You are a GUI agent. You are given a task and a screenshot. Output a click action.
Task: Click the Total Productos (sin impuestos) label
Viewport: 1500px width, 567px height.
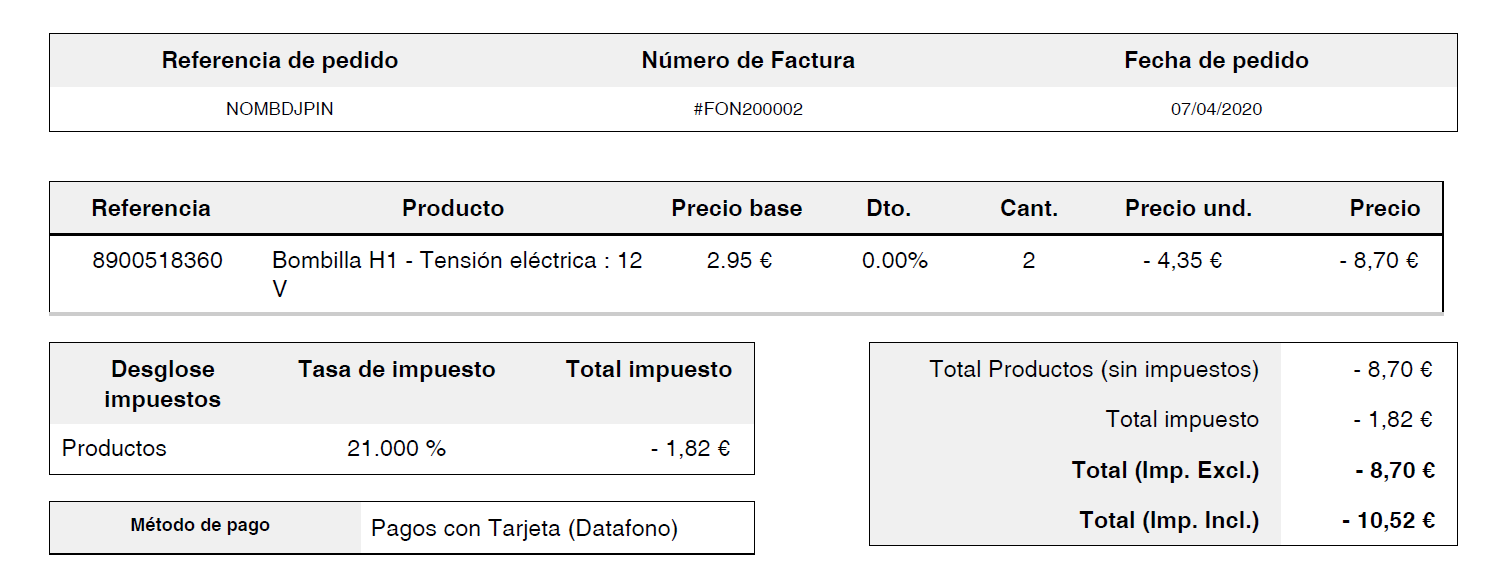click(1094, 369)
